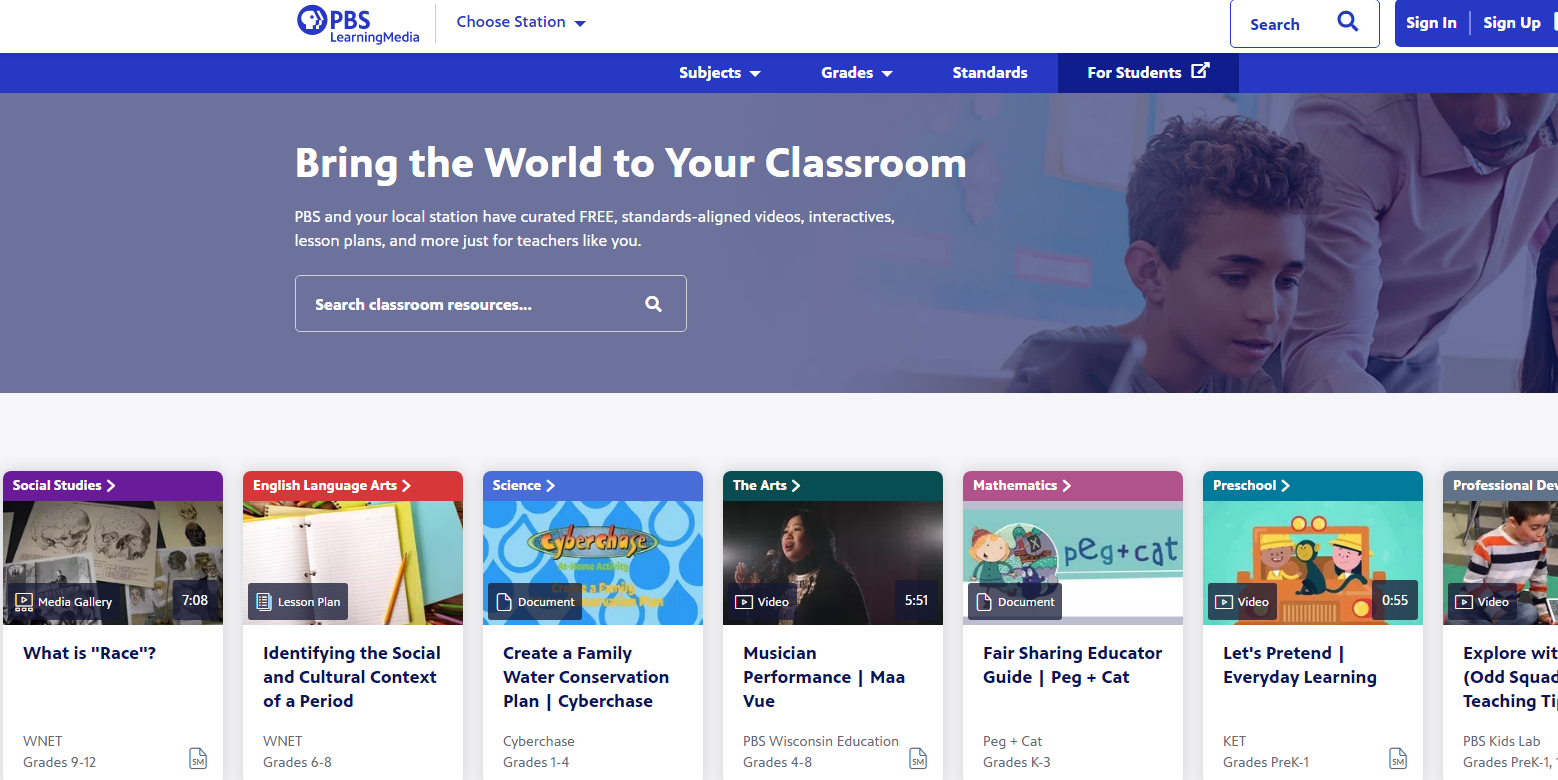This screenshot has height=780, width=1558.
Task: Click the support materials icon on Musician Performance card
Action: 917,759
